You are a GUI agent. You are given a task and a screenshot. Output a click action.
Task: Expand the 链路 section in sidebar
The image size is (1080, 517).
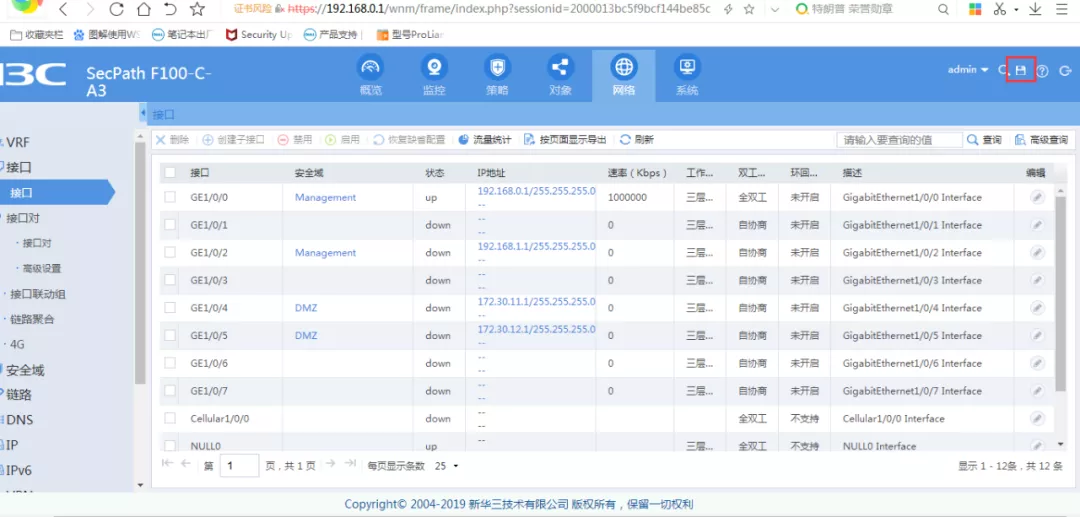click(x=17, y=395)
